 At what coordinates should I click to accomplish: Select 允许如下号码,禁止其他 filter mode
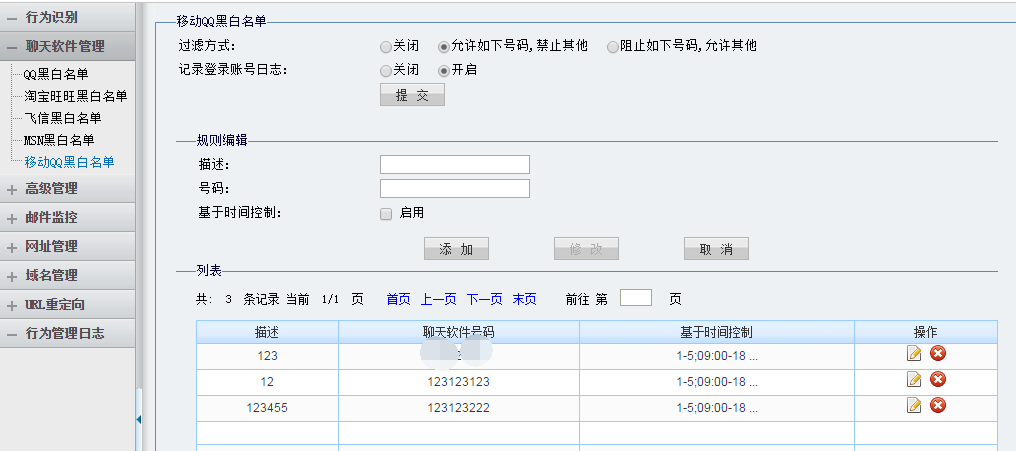click(x=444, y=47)
